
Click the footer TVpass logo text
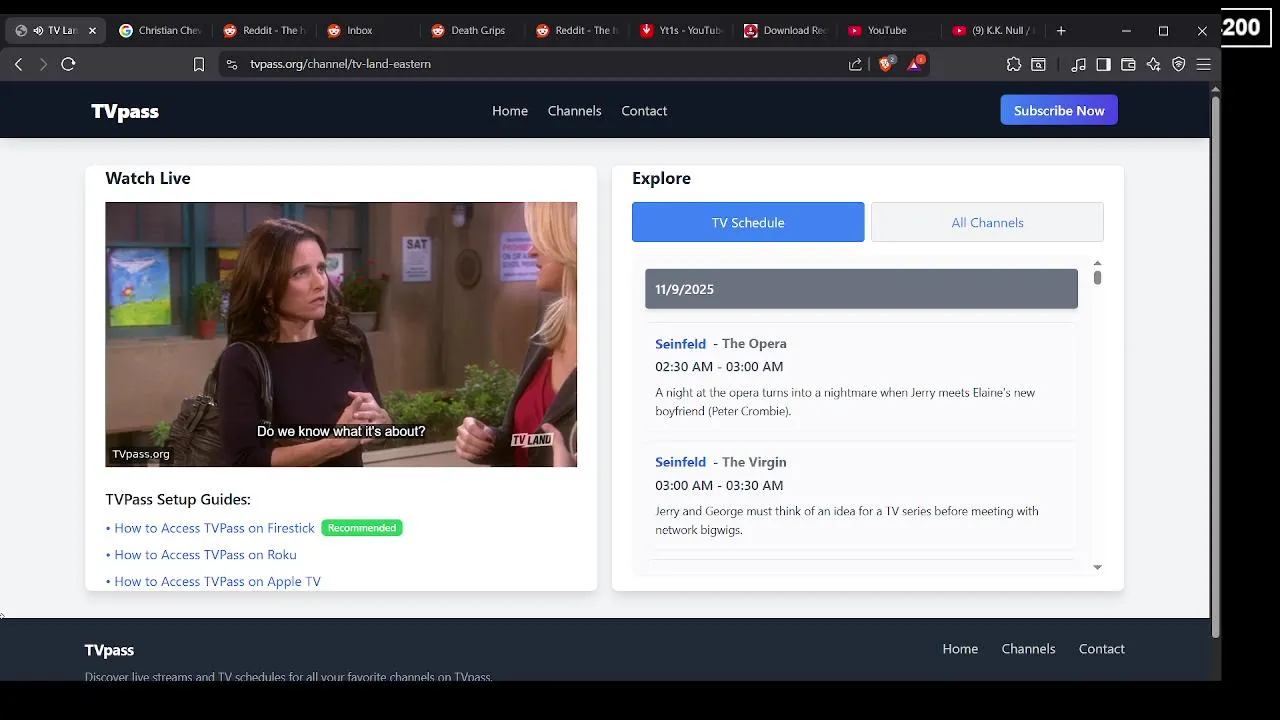[109, 650]
